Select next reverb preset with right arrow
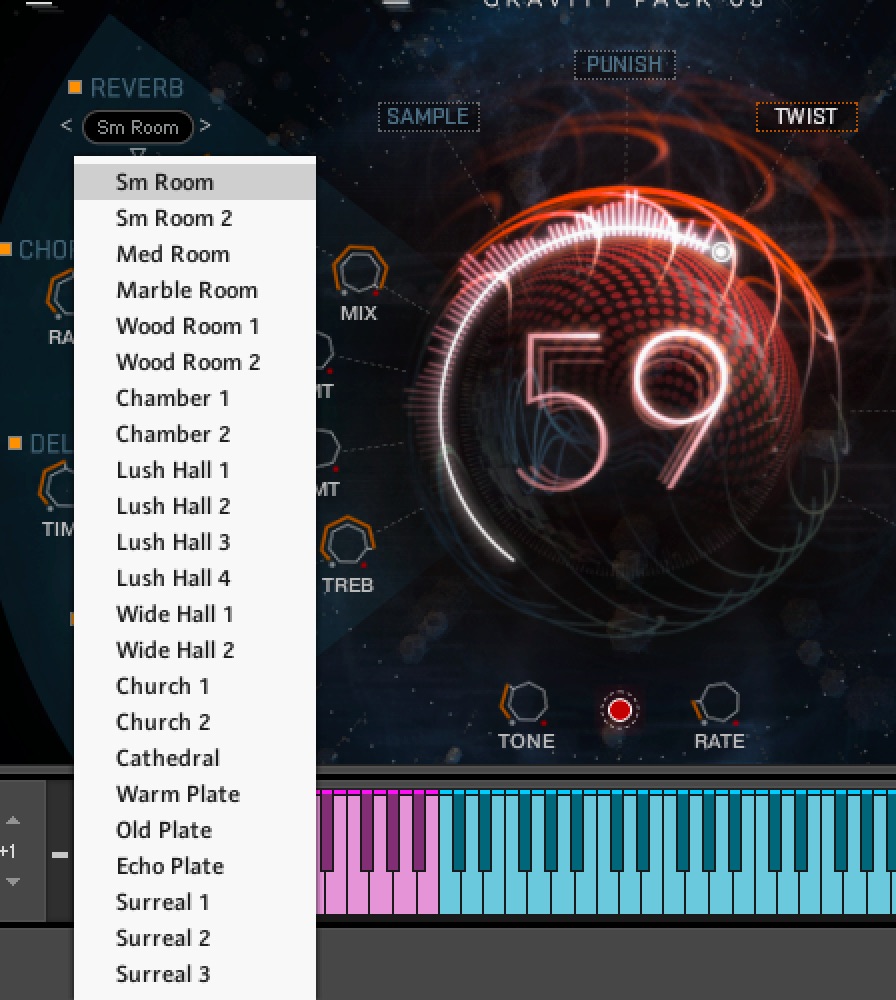896x1000 pixels. coord(205,127)
